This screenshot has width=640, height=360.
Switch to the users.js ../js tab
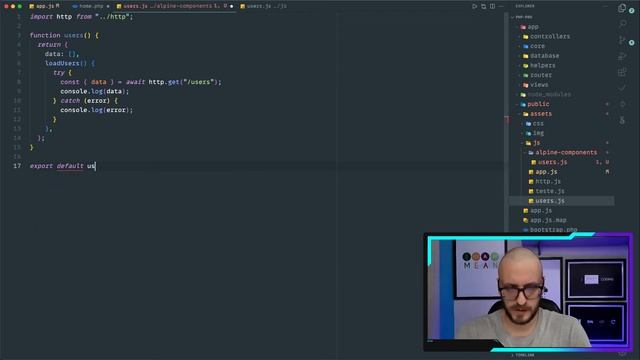click(x=264, y=6)
